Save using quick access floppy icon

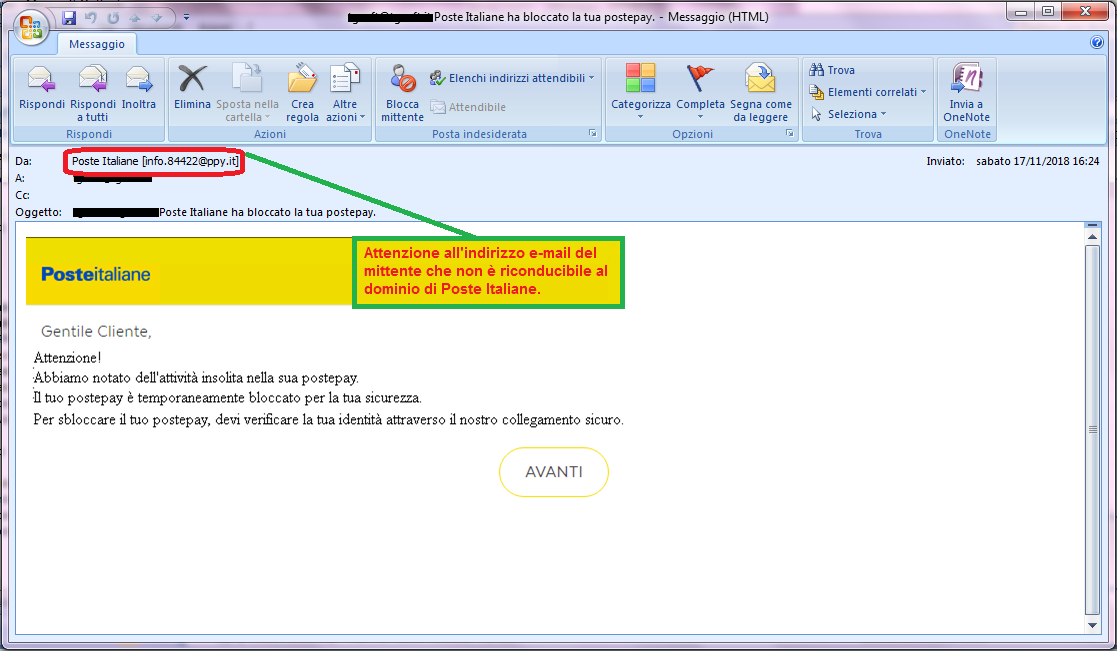[69, 17]
